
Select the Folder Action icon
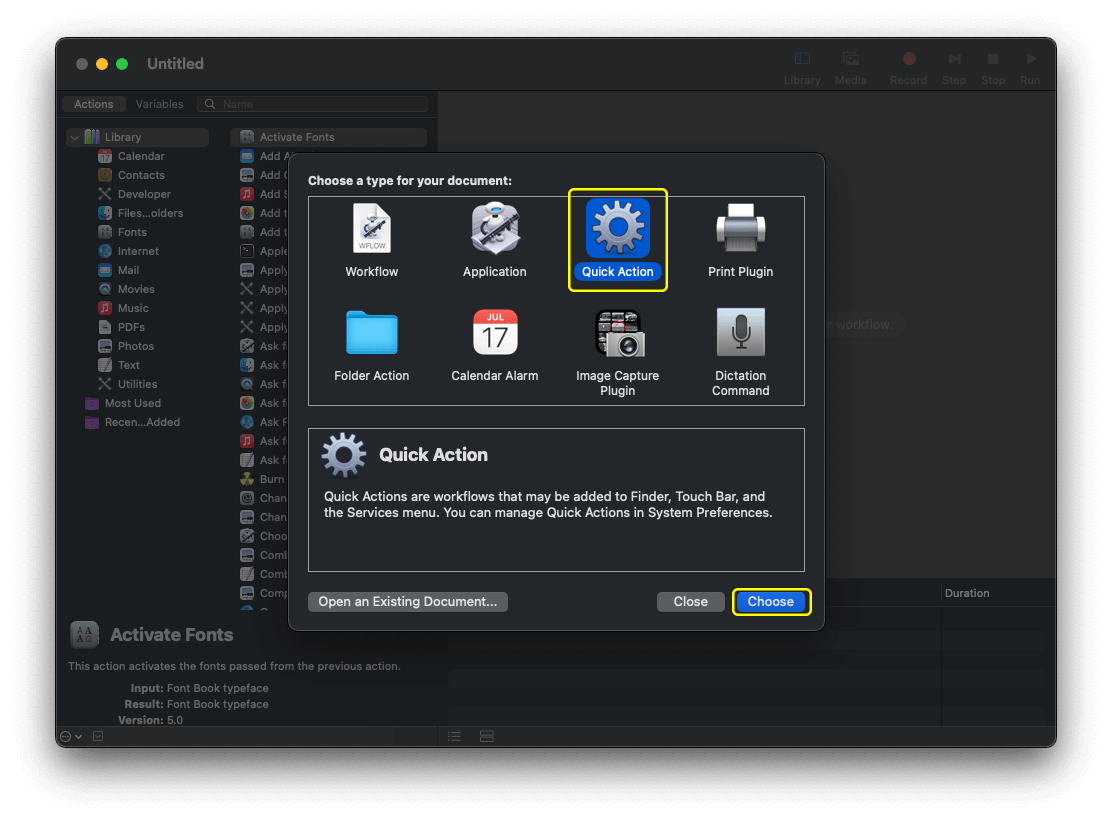pos(371,333)
